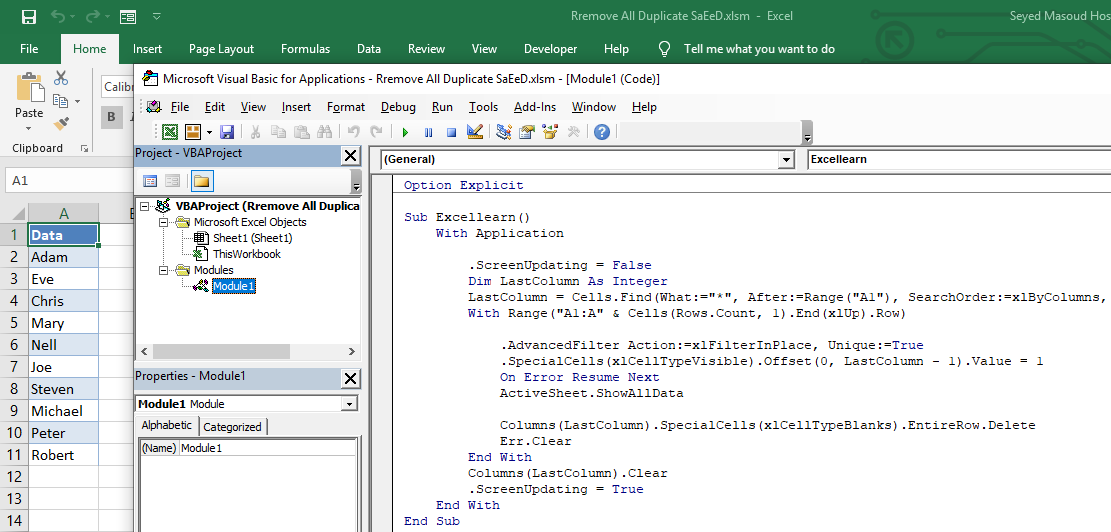The height and width of the screenshot is (532, 1111).
Task: Select Module1 in project tree
Action: [x=234, y=286]
